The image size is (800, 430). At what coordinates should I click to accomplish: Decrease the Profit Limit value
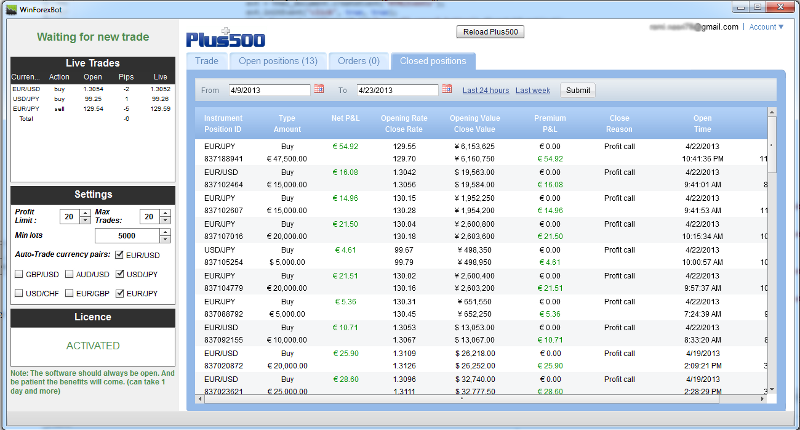(x=85, y=220)
